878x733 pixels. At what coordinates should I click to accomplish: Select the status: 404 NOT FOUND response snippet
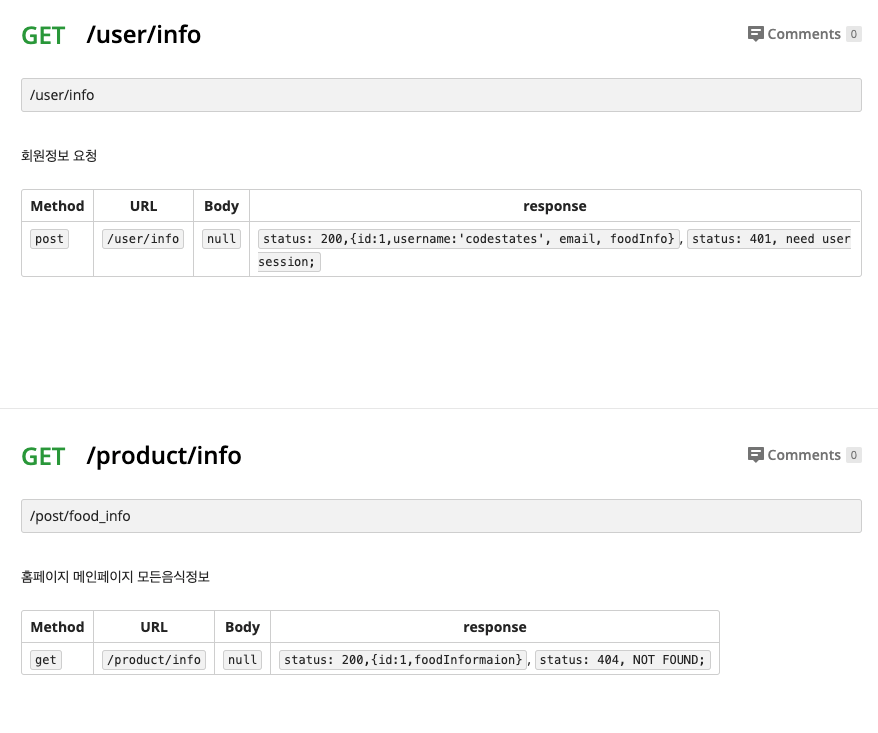622,660
